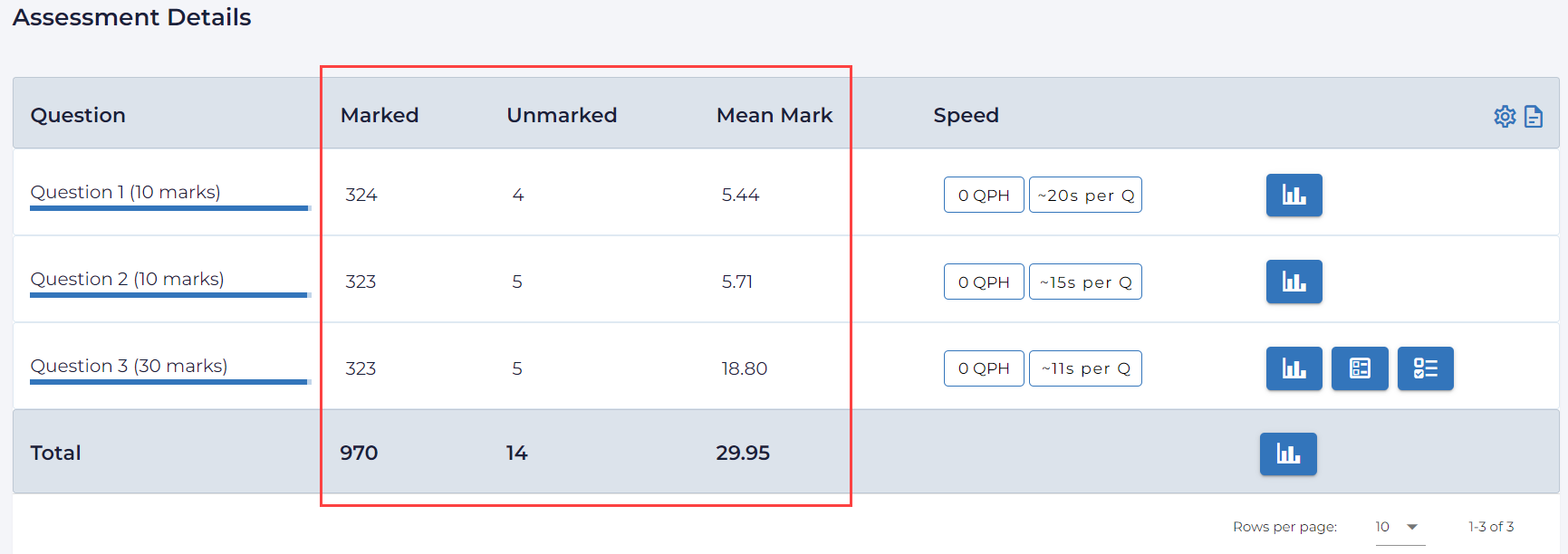1568x554 pixels.
Task: Open the column settings gear icon
Action: [1505, 116]
